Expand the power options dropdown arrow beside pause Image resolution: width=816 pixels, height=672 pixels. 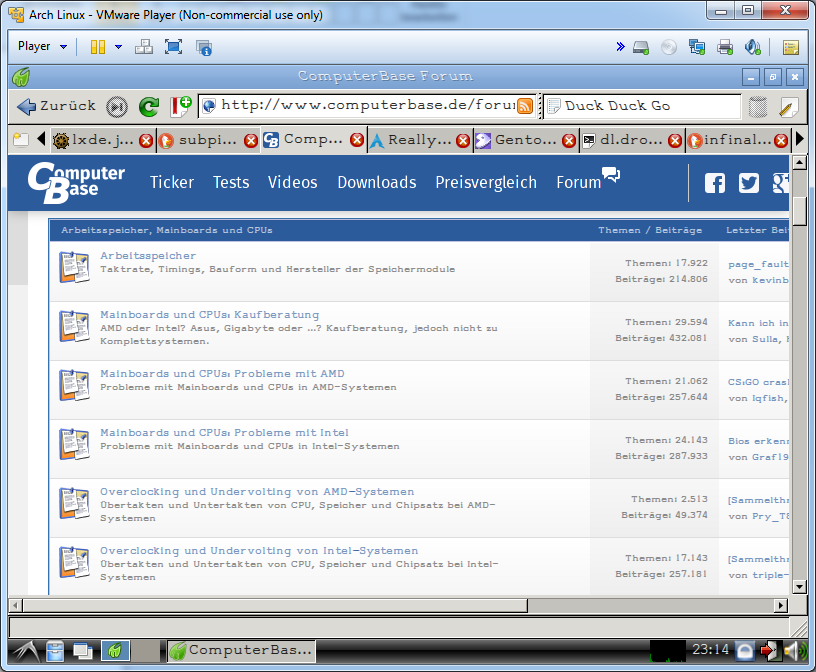(x=119, y=47)
